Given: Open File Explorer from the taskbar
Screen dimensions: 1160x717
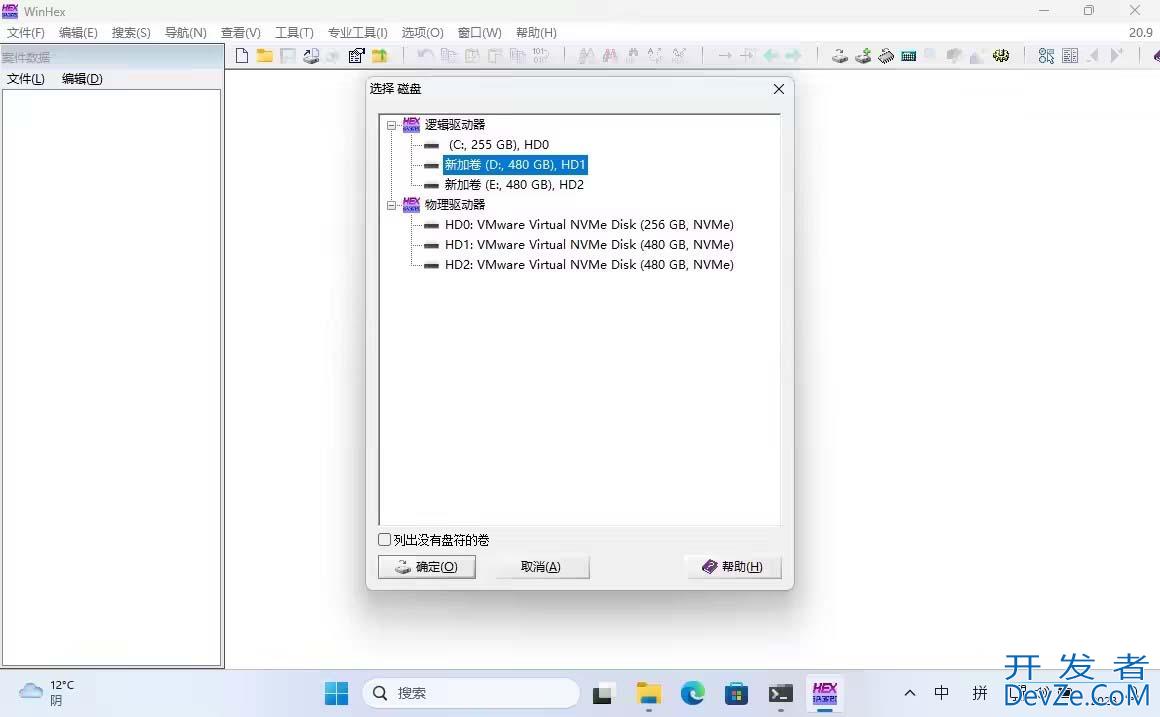Looking at the screenshot, I should (649, 693).
